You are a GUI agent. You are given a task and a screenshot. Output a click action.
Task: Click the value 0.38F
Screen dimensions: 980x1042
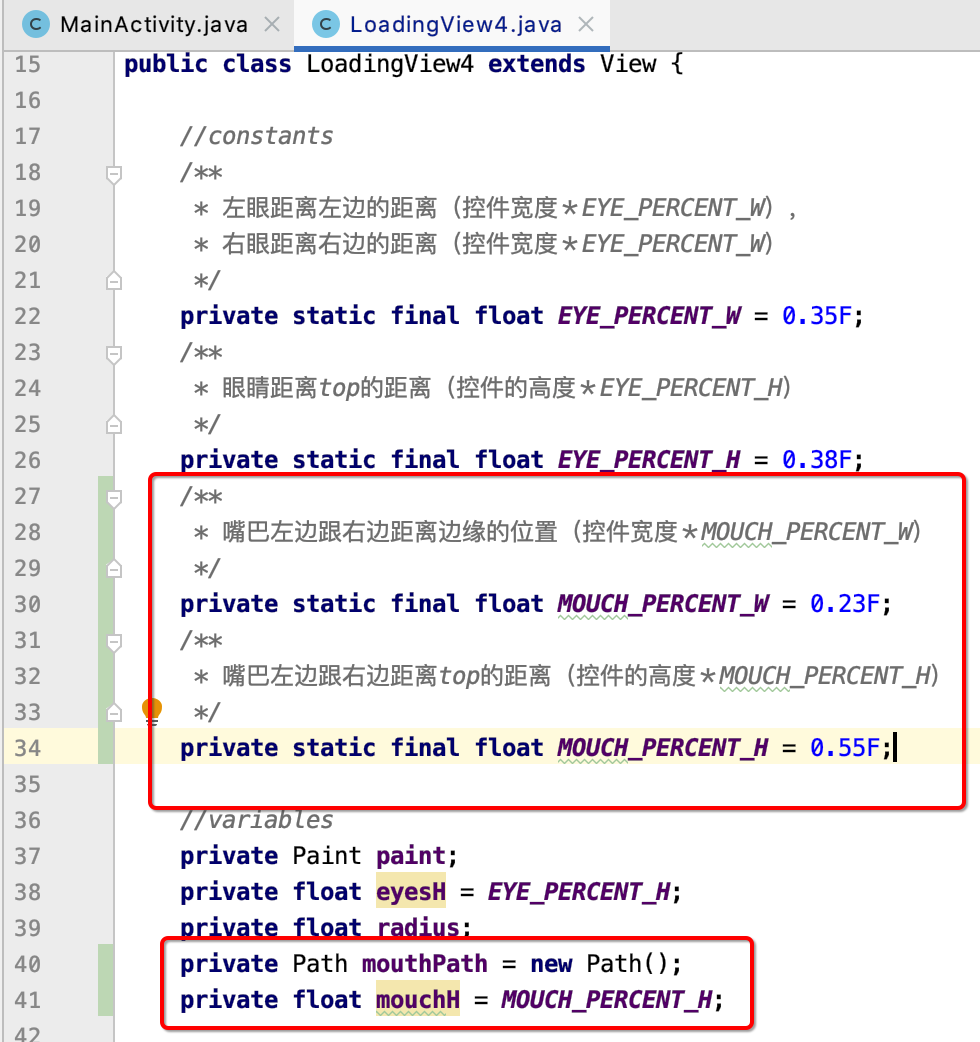tap(817, 460)
